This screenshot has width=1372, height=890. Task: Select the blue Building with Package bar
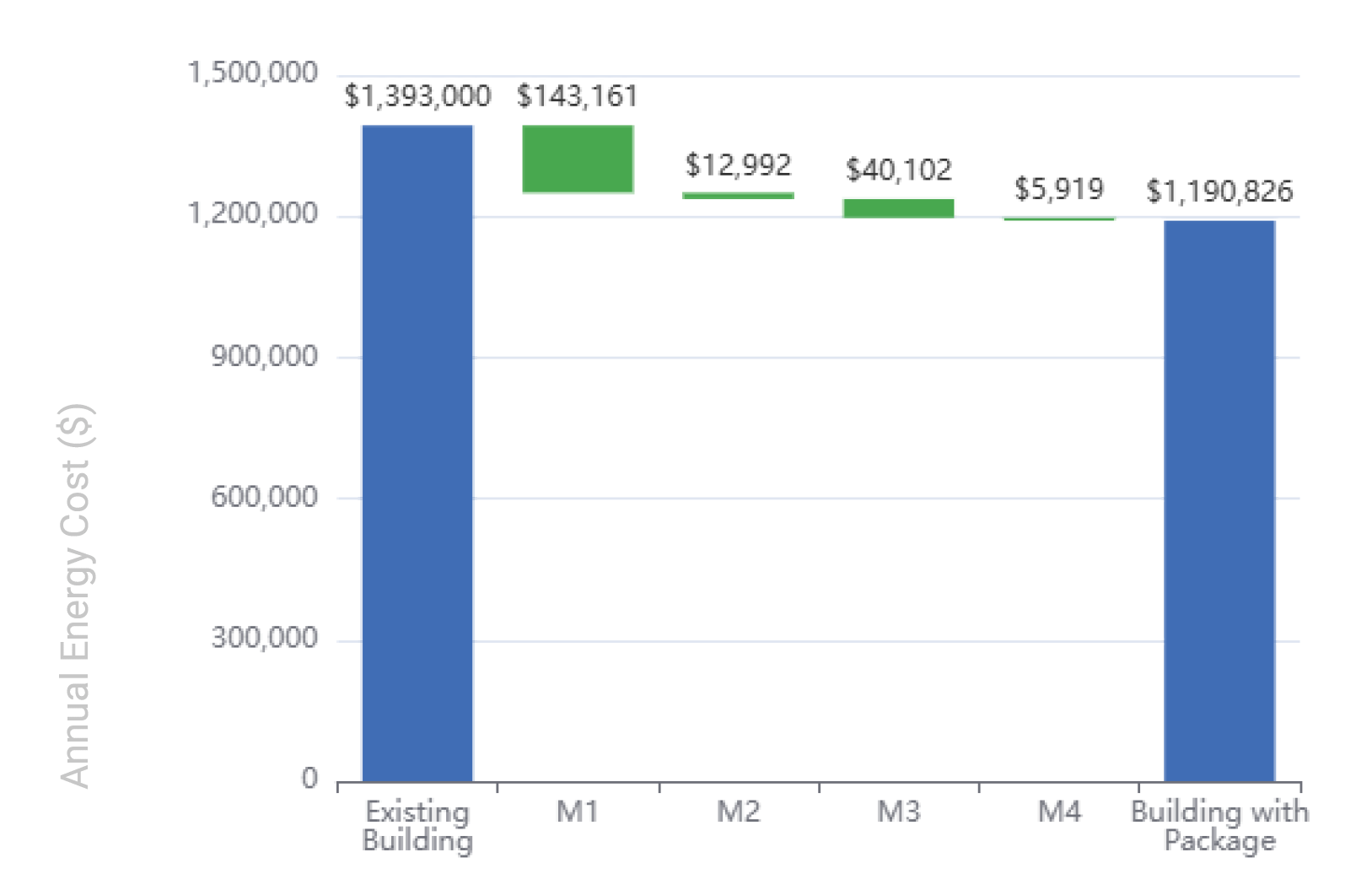point(1219,500)
